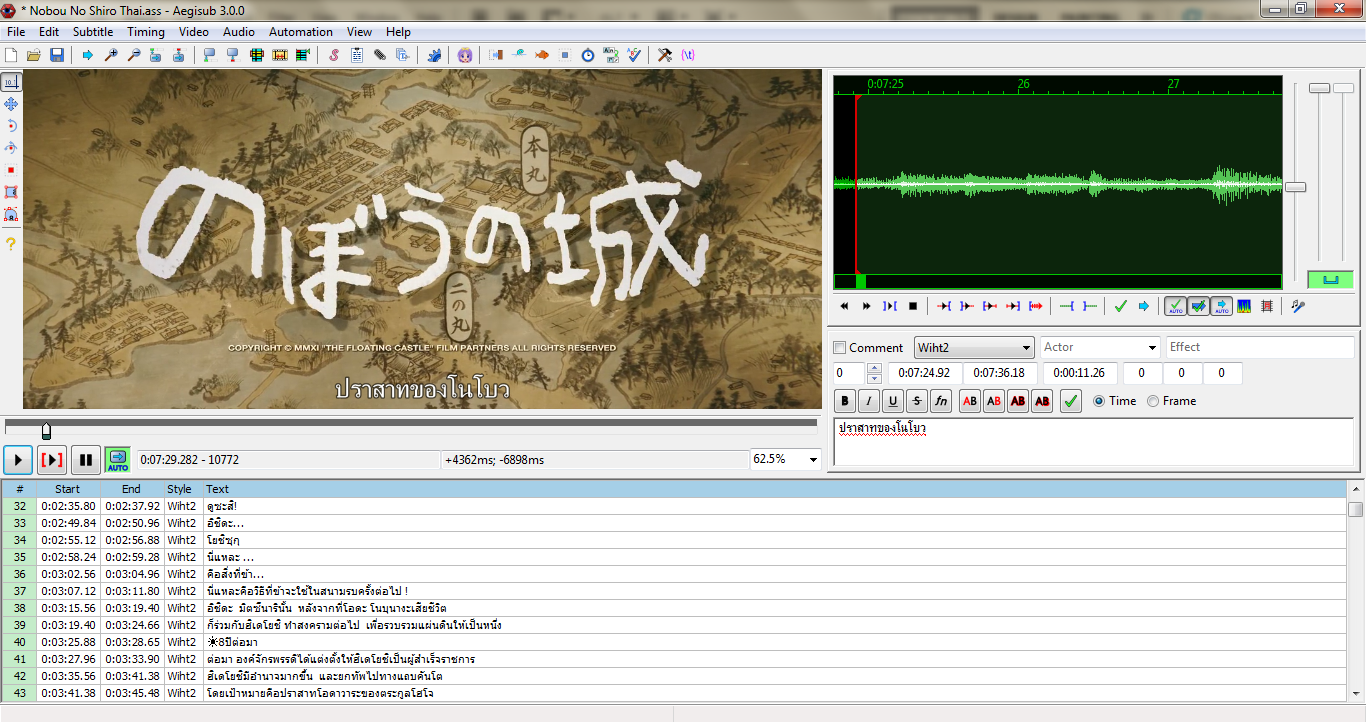Open the File menu
The height and width of the screenshot is (722, 1366).
[x=16, y=32]
